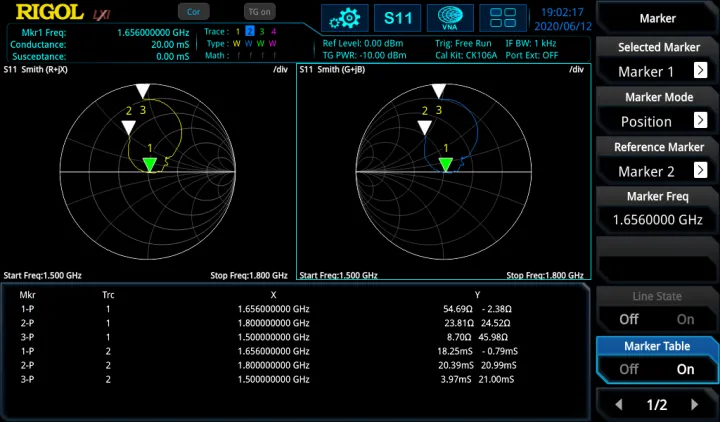Toggle the Cor correction indicator
The height and width of the screenshot is (422, 720).
pyautogui.click(x=192, y=12)
